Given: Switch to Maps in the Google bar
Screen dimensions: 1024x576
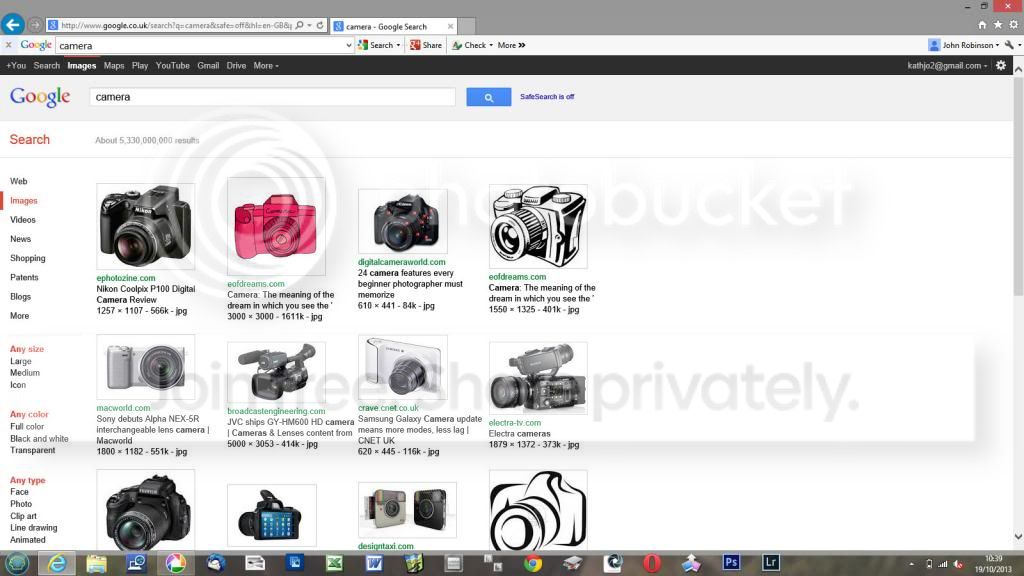Looking at the screenshot, I should coord(114,66).
